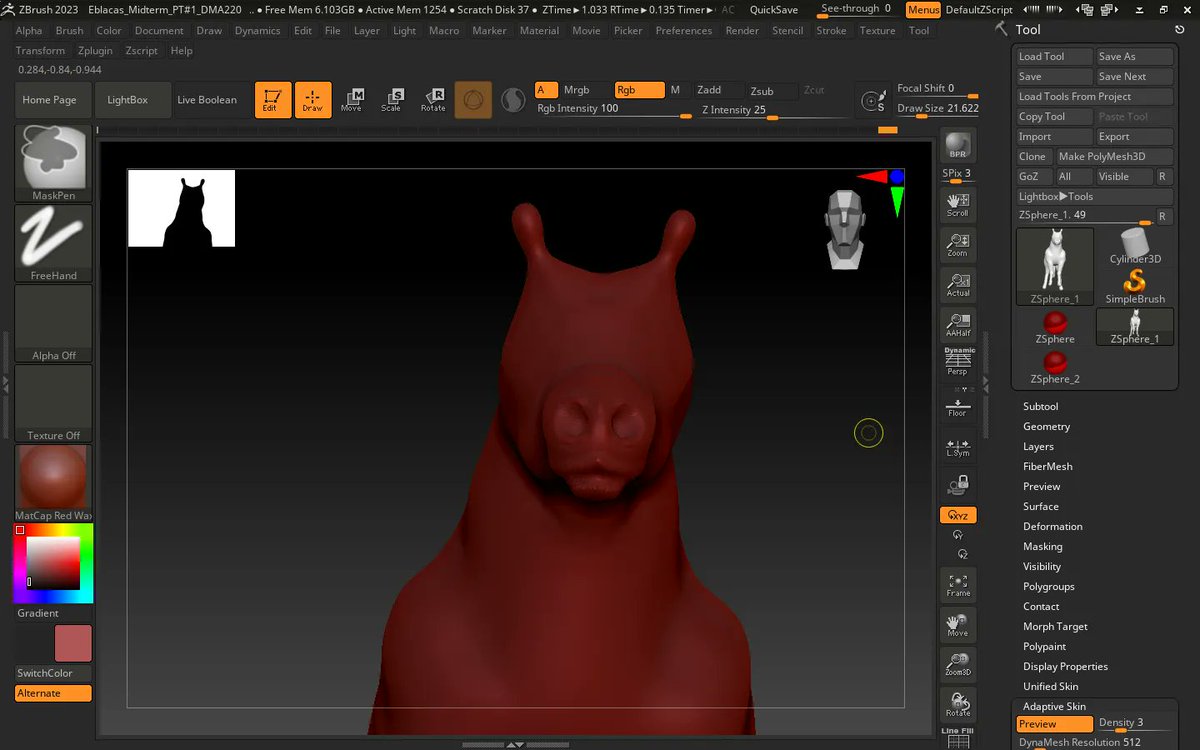Screen dimensions: 1200x750
Task: Expand the Layers section
Action: click(1038, 446)
